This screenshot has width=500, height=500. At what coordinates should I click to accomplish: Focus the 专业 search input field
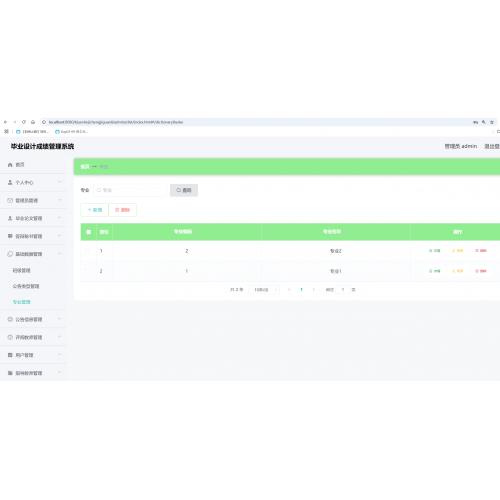coord(130,190)
